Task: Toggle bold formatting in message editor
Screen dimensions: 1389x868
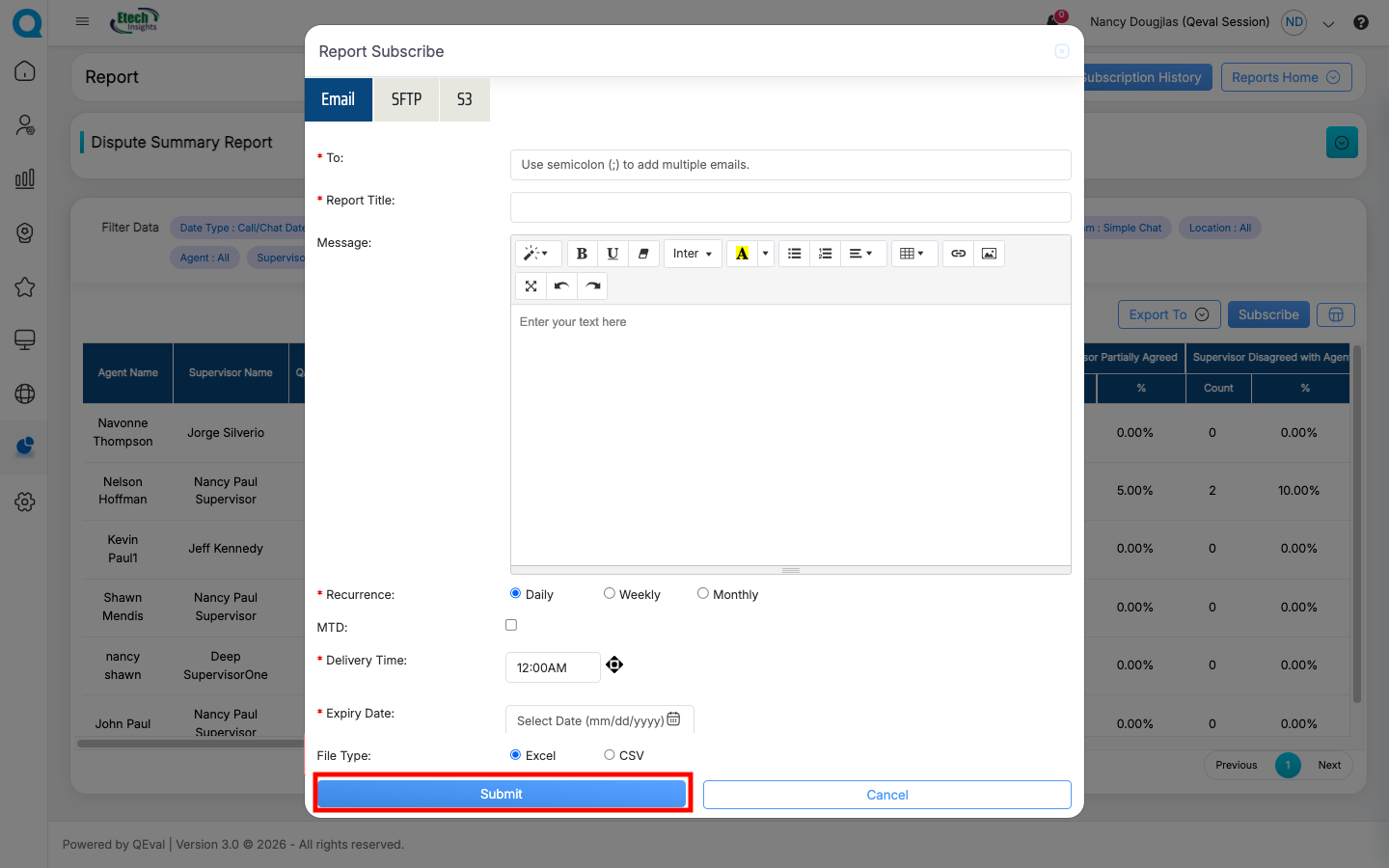Action: pyautogui.click(x=582, y=254)
